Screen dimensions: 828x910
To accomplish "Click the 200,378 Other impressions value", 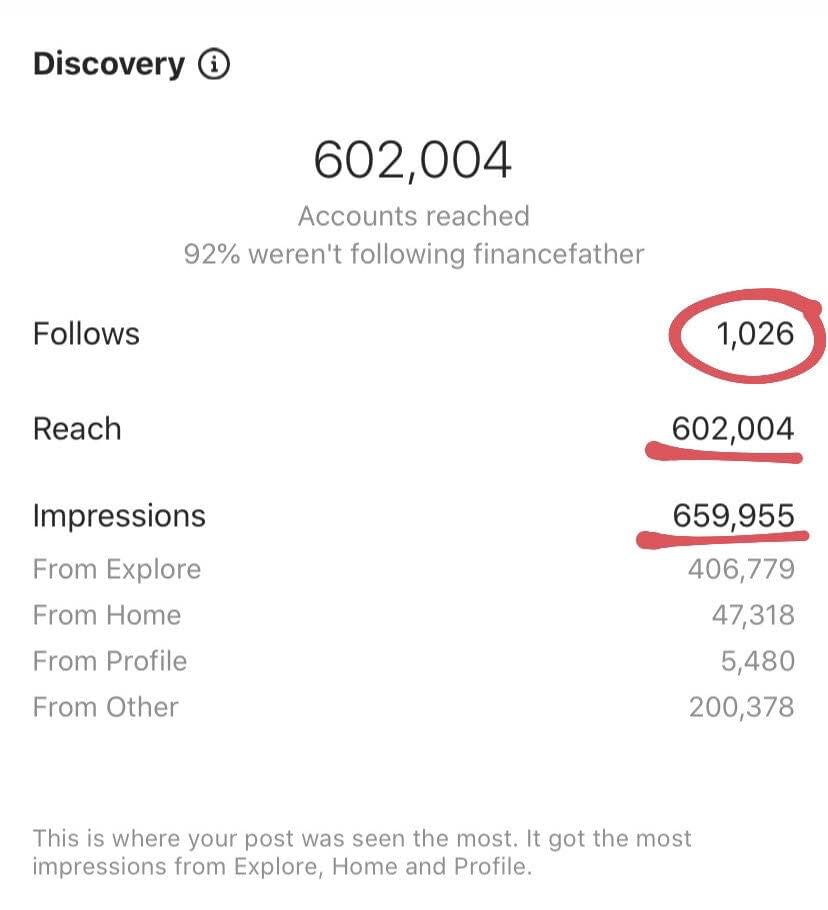I will point(741,707).
